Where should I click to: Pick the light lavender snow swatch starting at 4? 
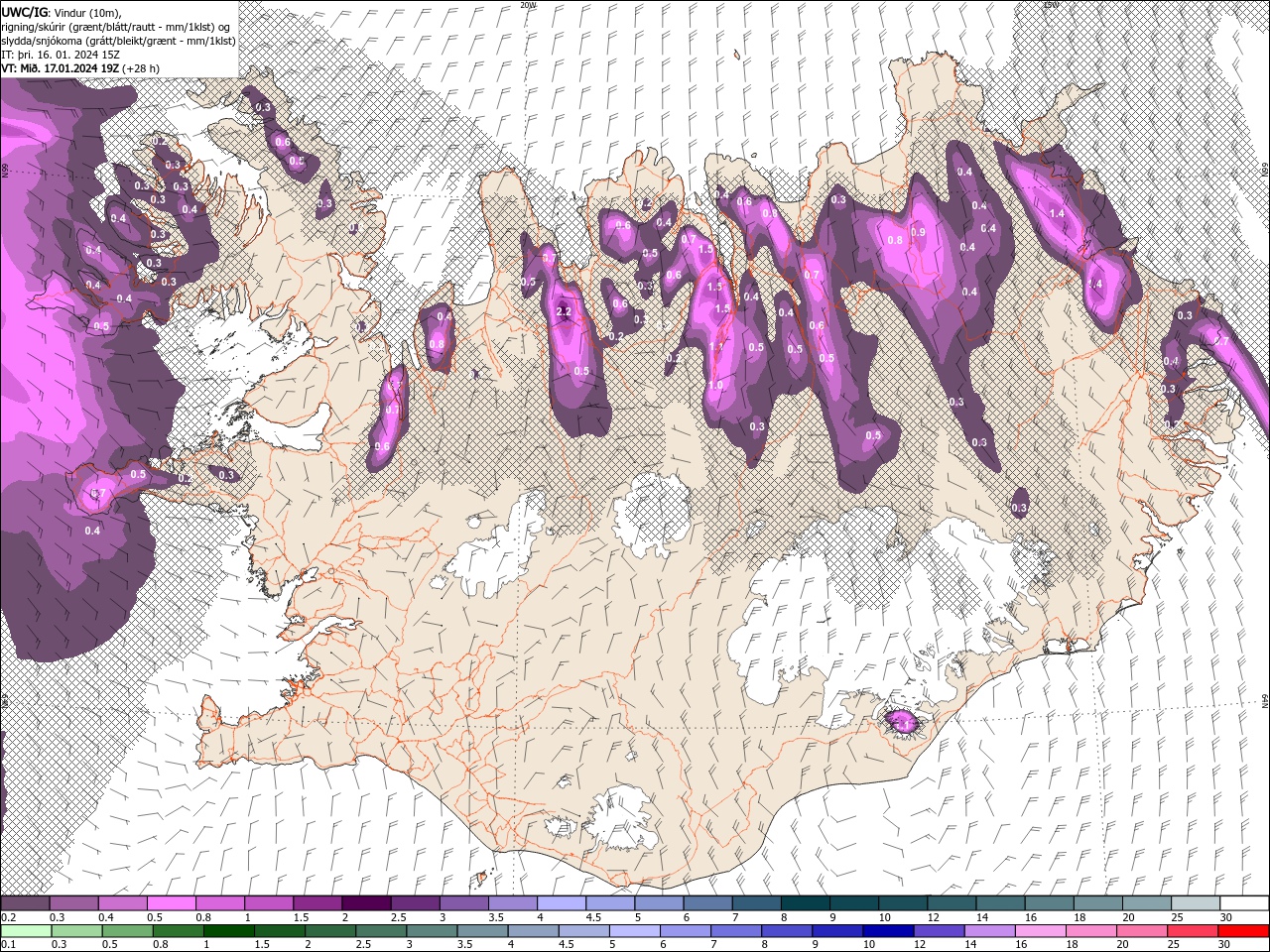tap(561, 903)
